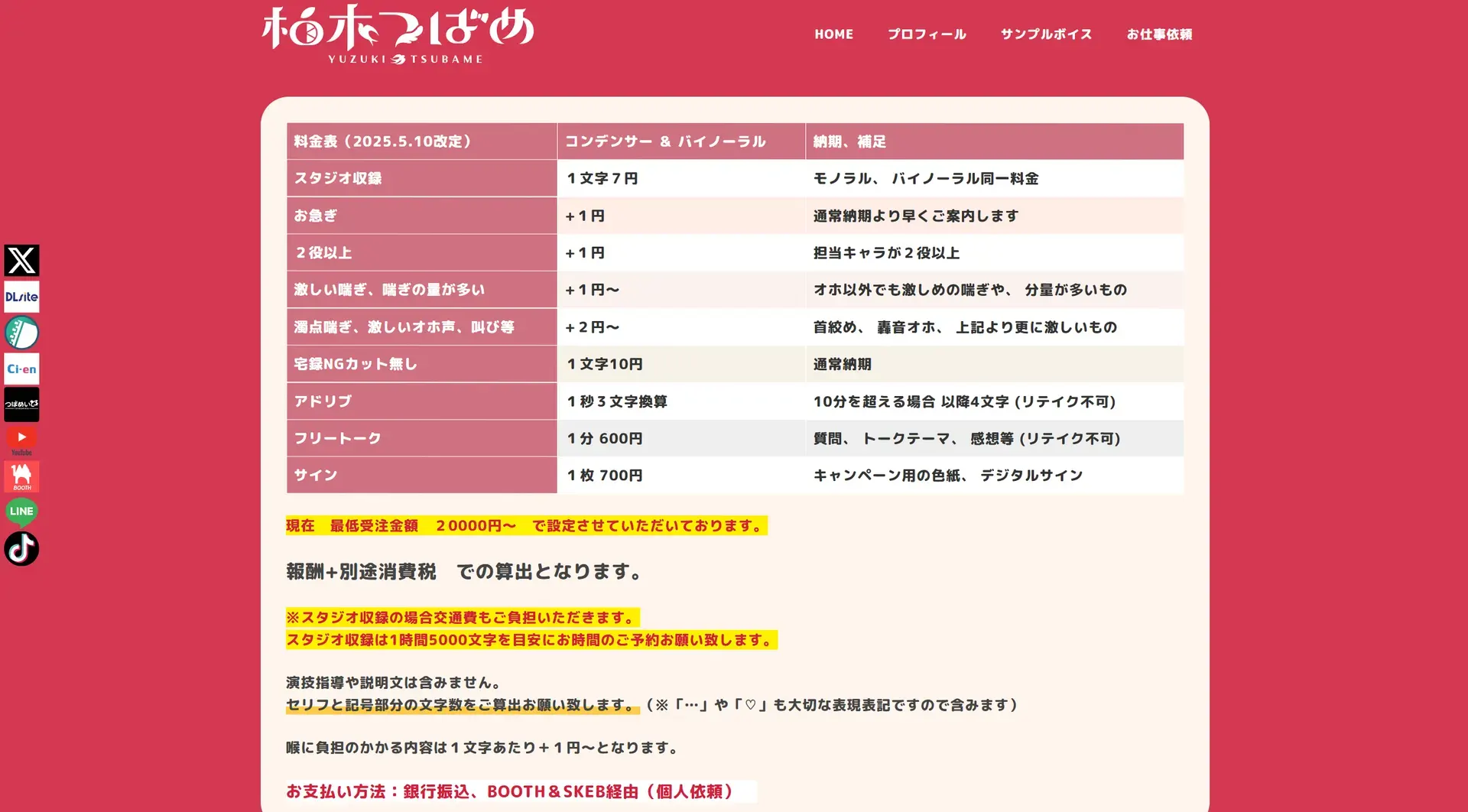Image resolution: width=1468 pixels, height=812 pixels.
Task: Select the フリートーク row label
Action: point(422,438)
